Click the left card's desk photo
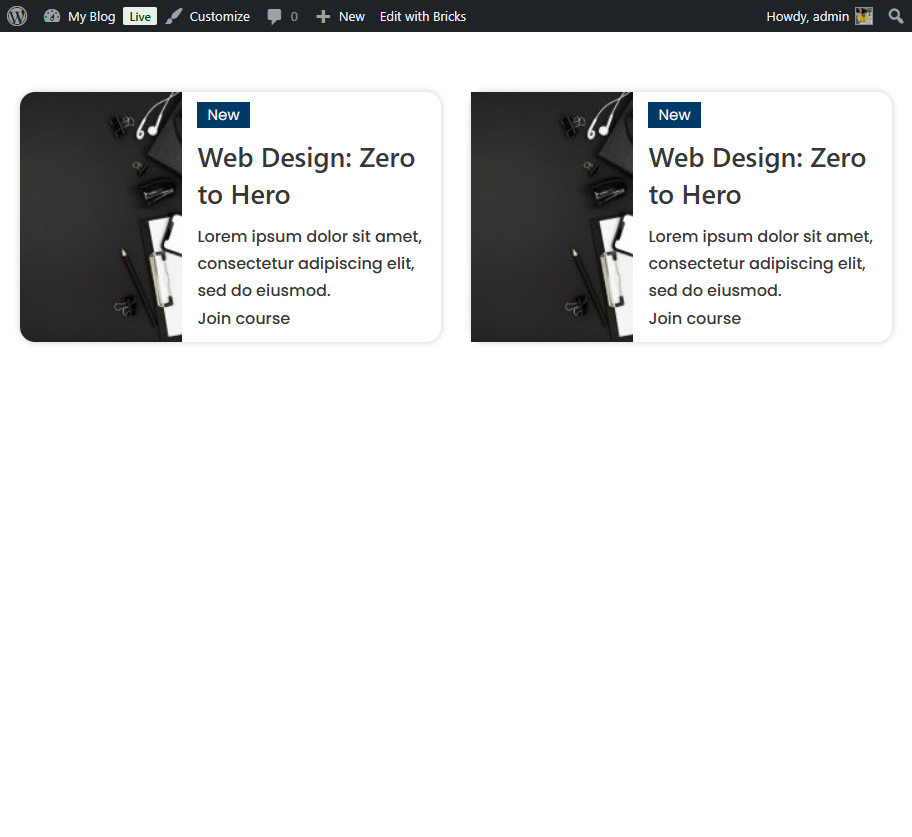Image resolution: width=912 pixels, height=837 pixels. coord(101,217)
